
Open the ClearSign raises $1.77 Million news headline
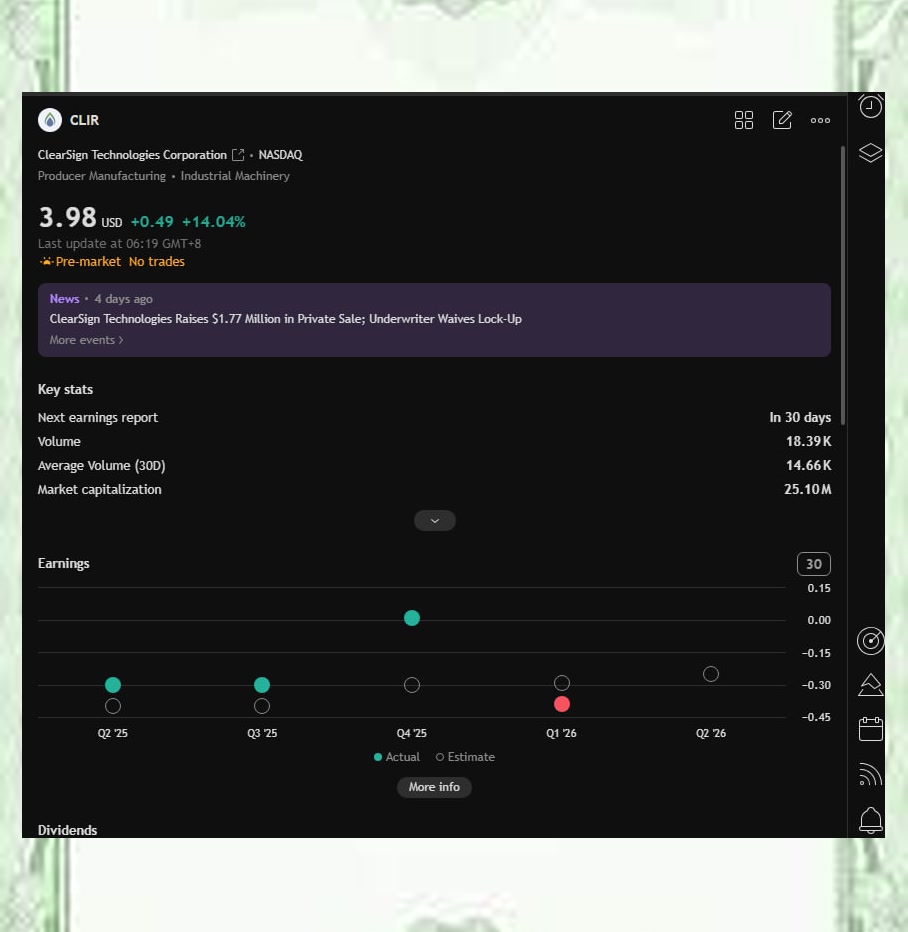click(x=286, y=319)
